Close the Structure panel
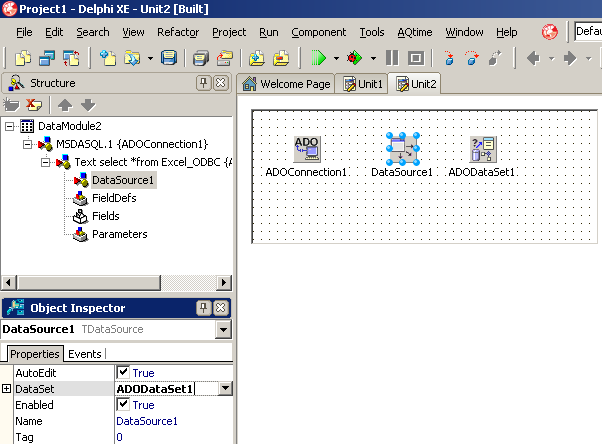Viewport: 602px width, 444px height. (x=221, y=83)
